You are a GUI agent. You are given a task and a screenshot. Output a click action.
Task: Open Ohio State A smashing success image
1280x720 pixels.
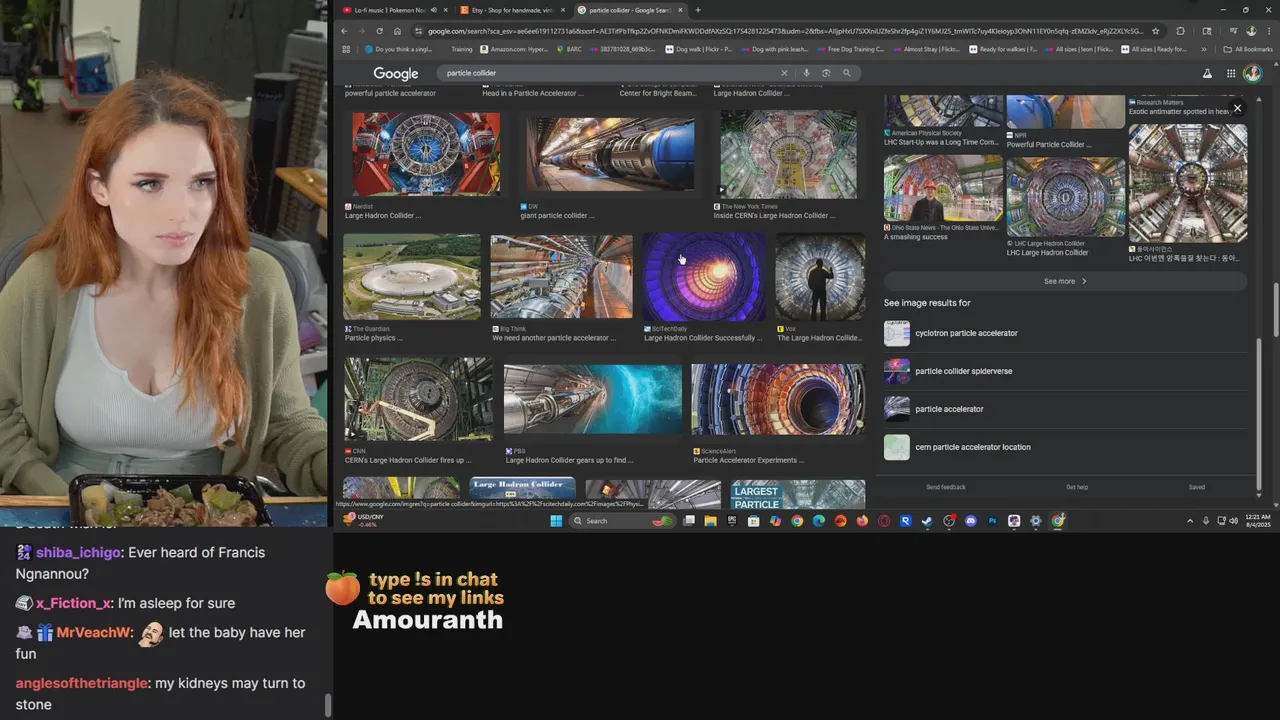coord(942,187)
